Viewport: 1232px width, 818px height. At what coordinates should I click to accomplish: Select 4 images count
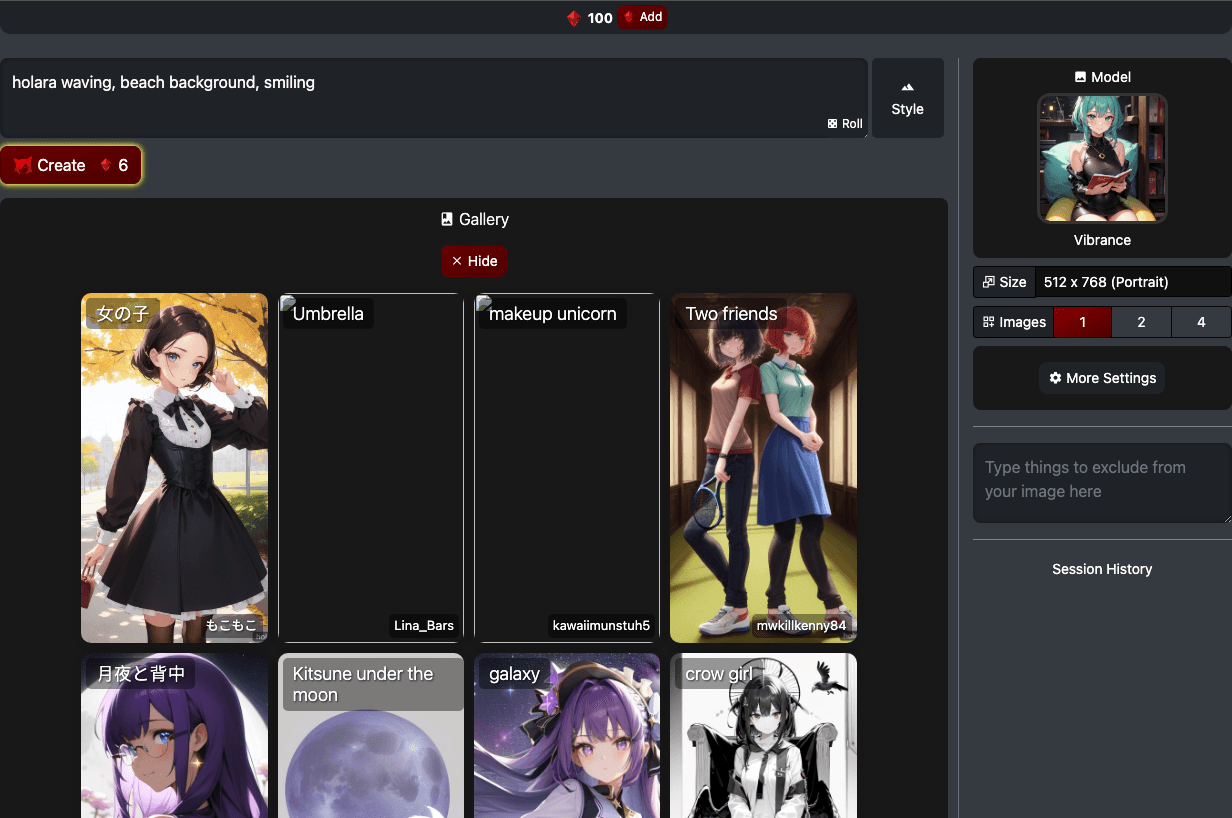pyautogui.click(x=1201, y=322)
